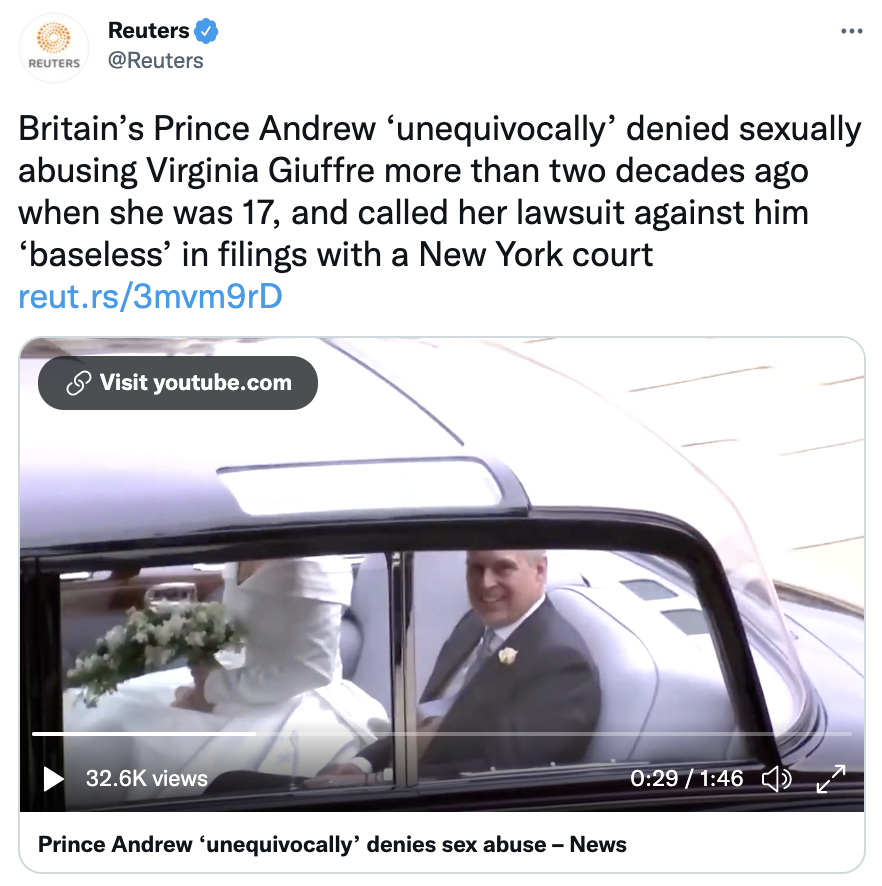This screenshot has height=886, width=882.
Task: Click the chain link icon in Visit pill
Action: pos(79,383)
